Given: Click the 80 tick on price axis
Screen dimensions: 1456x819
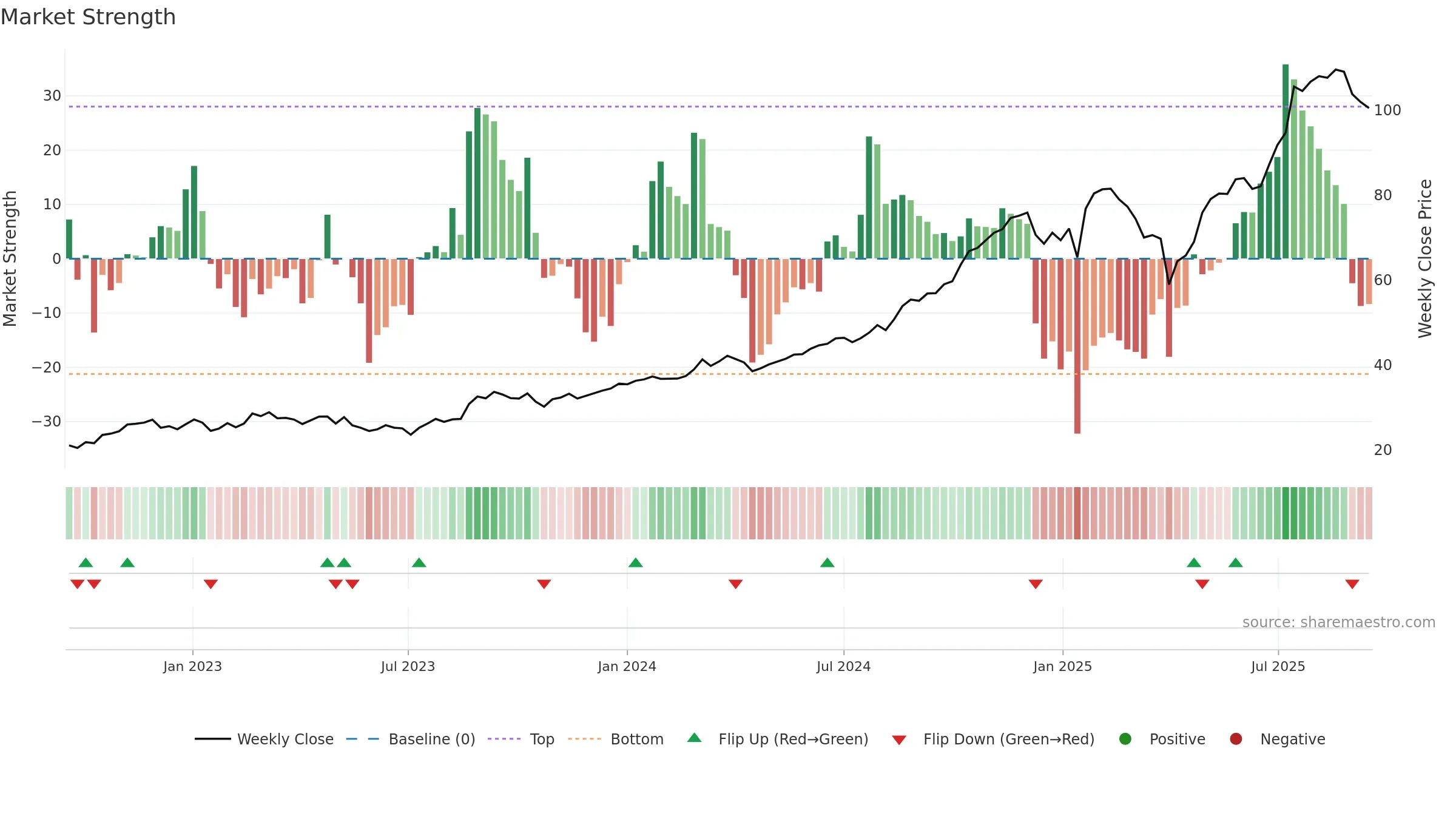Looking at the screenshot, I should coord(1383,195).
